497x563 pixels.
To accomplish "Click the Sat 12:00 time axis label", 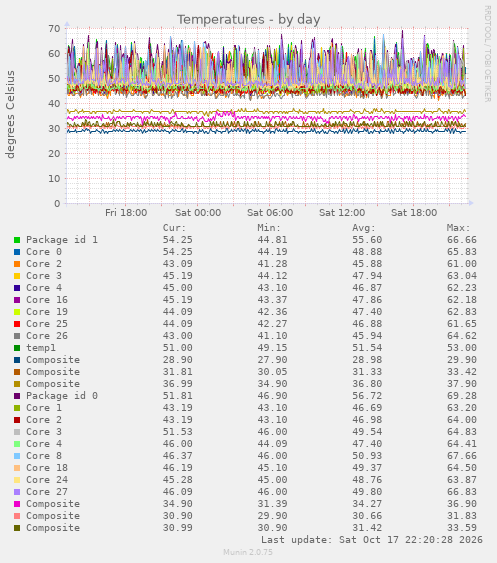I will (342, 213).
